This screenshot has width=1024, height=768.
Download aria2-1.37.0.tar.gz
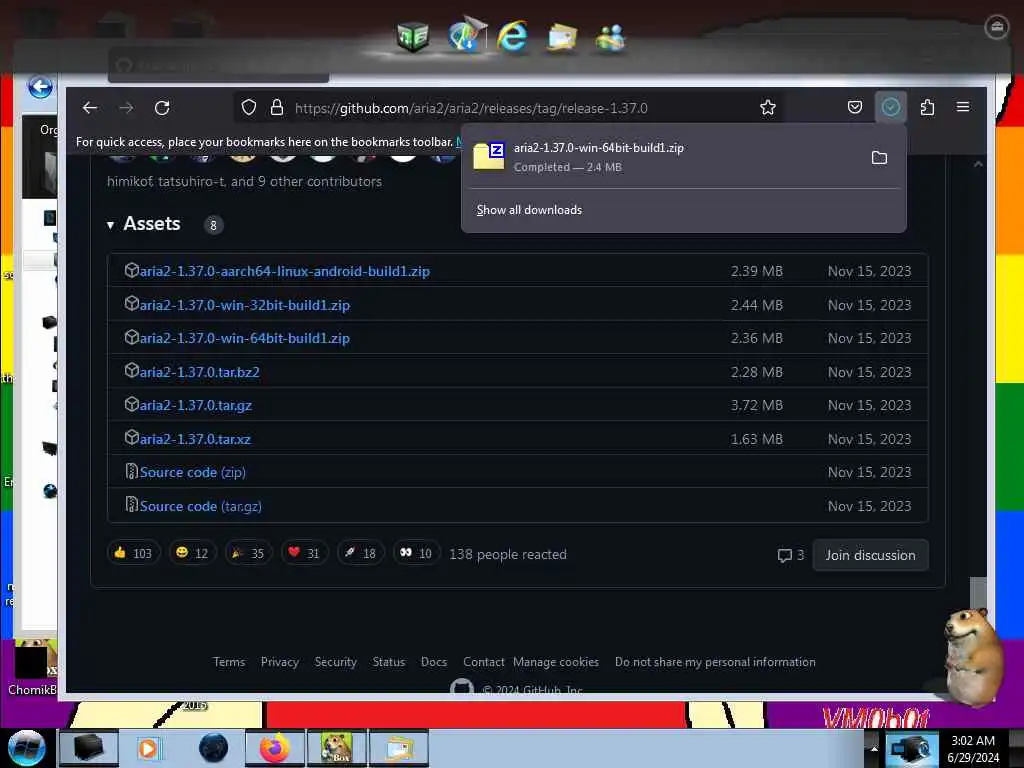tap(195, 406)
